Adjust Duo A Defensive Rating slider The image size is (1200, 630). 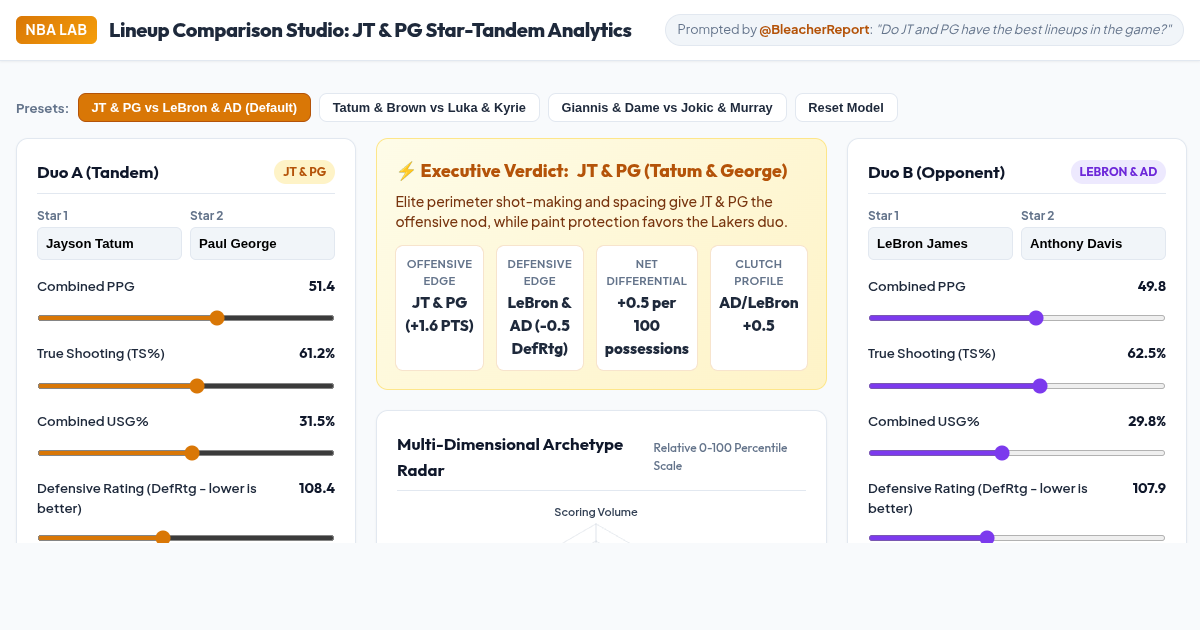tap(186, 538)
